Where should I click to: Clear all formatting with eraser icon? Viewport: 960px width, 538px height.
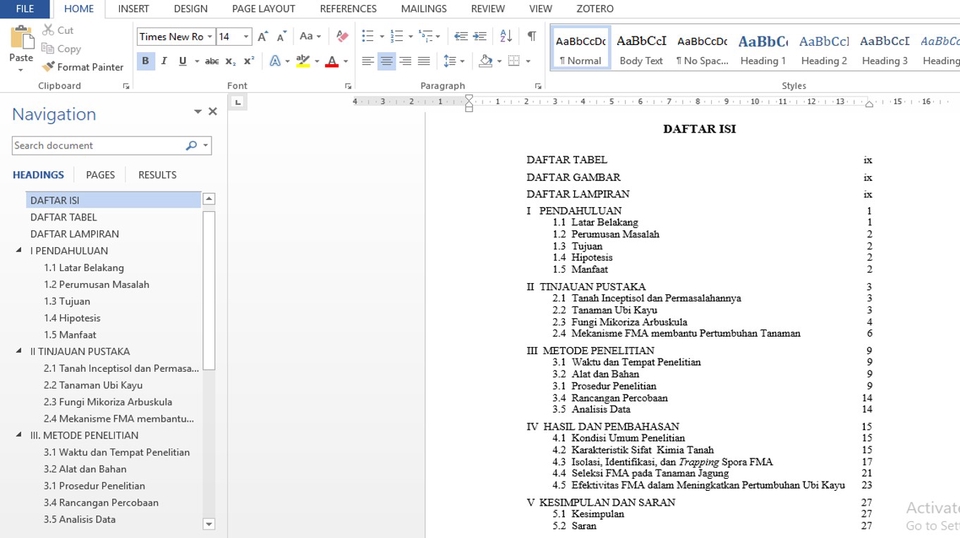coord(342,37)
